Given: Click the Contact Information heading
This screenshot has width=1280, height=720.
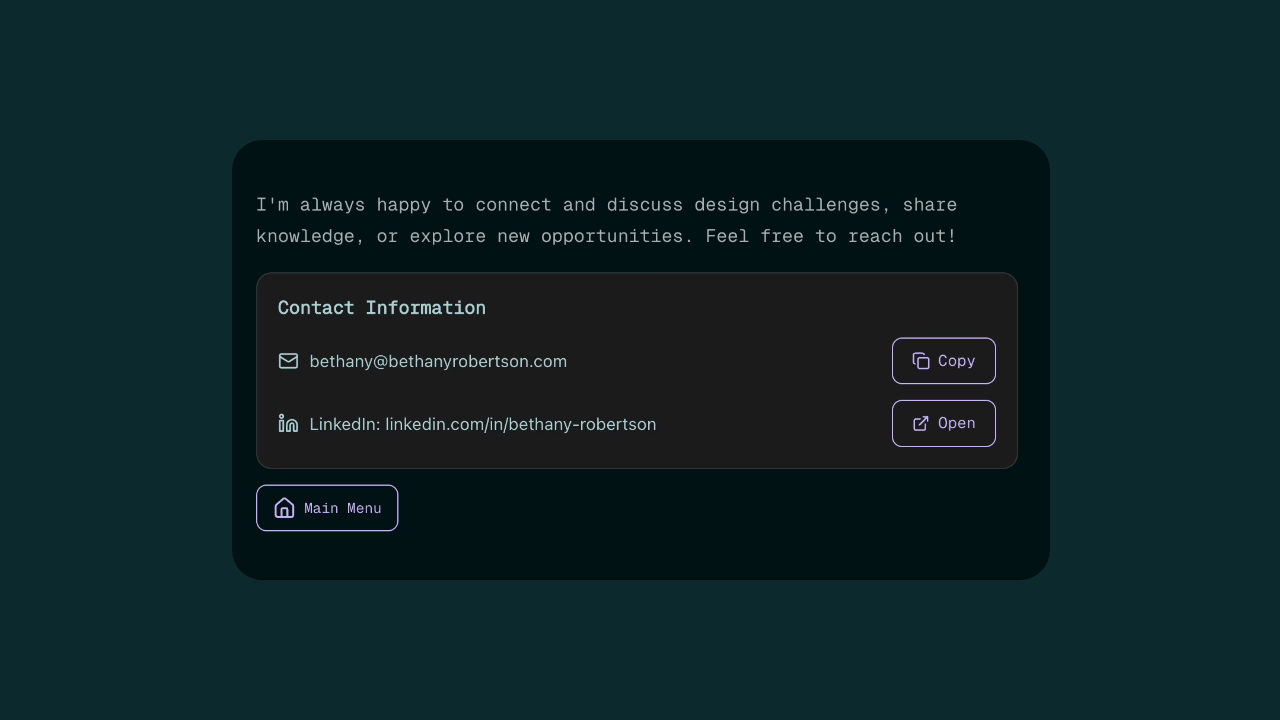Looking at the screenshot, I should [x=382, y=308].
